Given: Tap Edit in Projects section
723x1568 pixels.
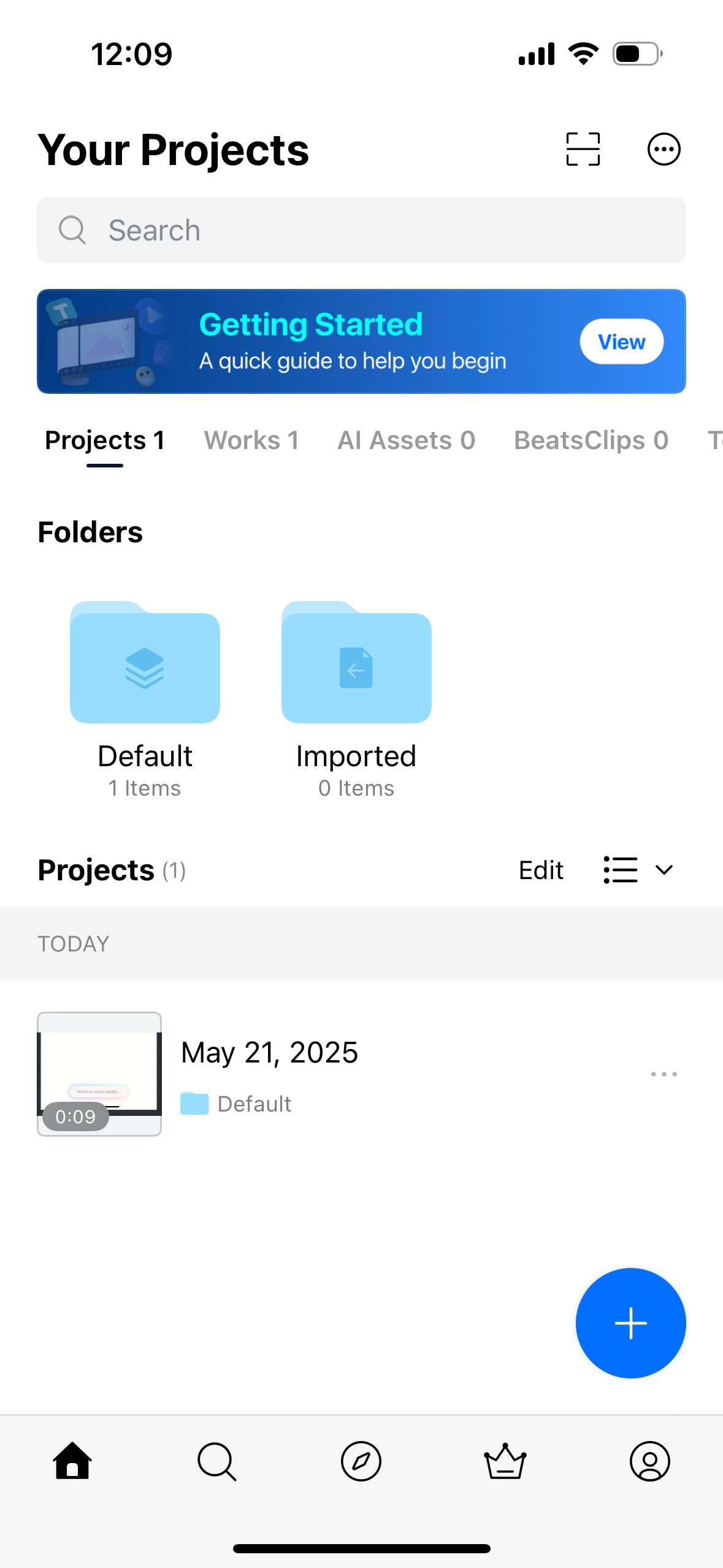Looking at the screenshot, I should coord(540,870).
